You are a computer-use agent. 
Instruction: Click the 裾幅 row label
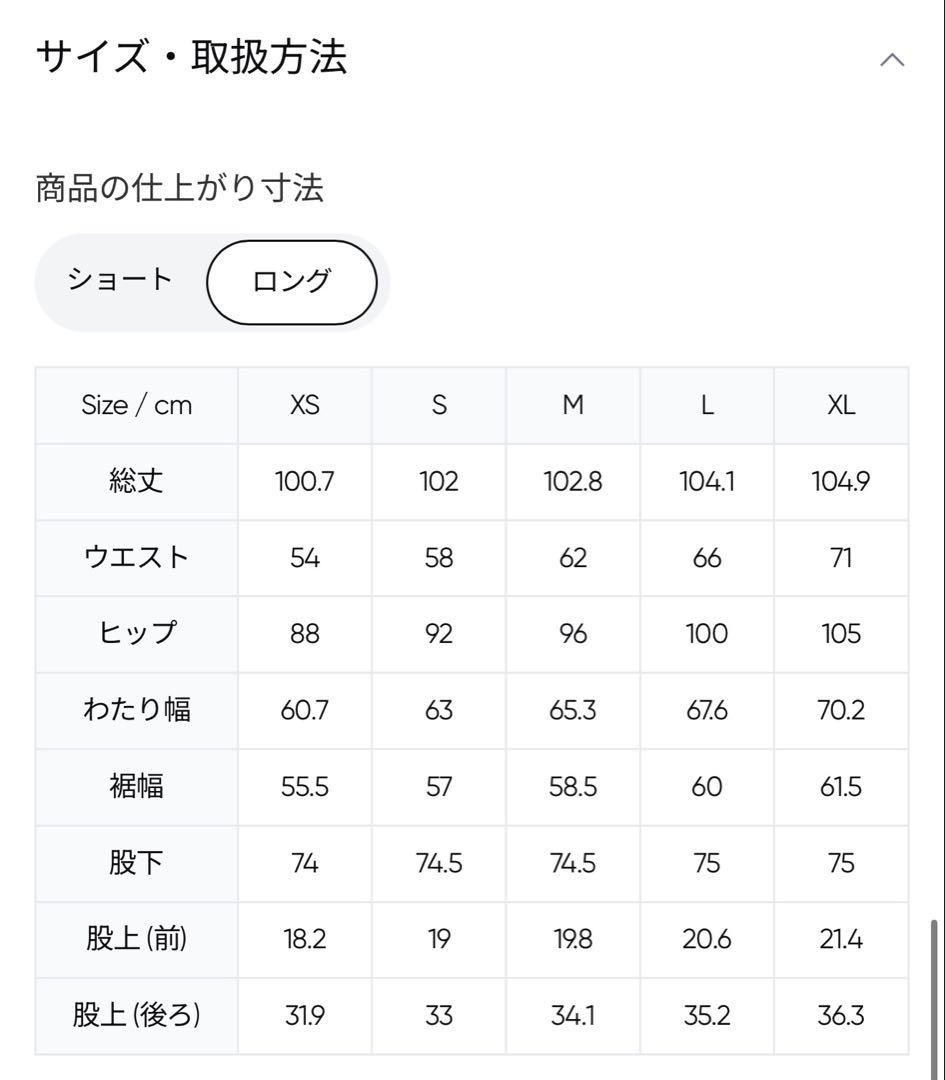136,787
